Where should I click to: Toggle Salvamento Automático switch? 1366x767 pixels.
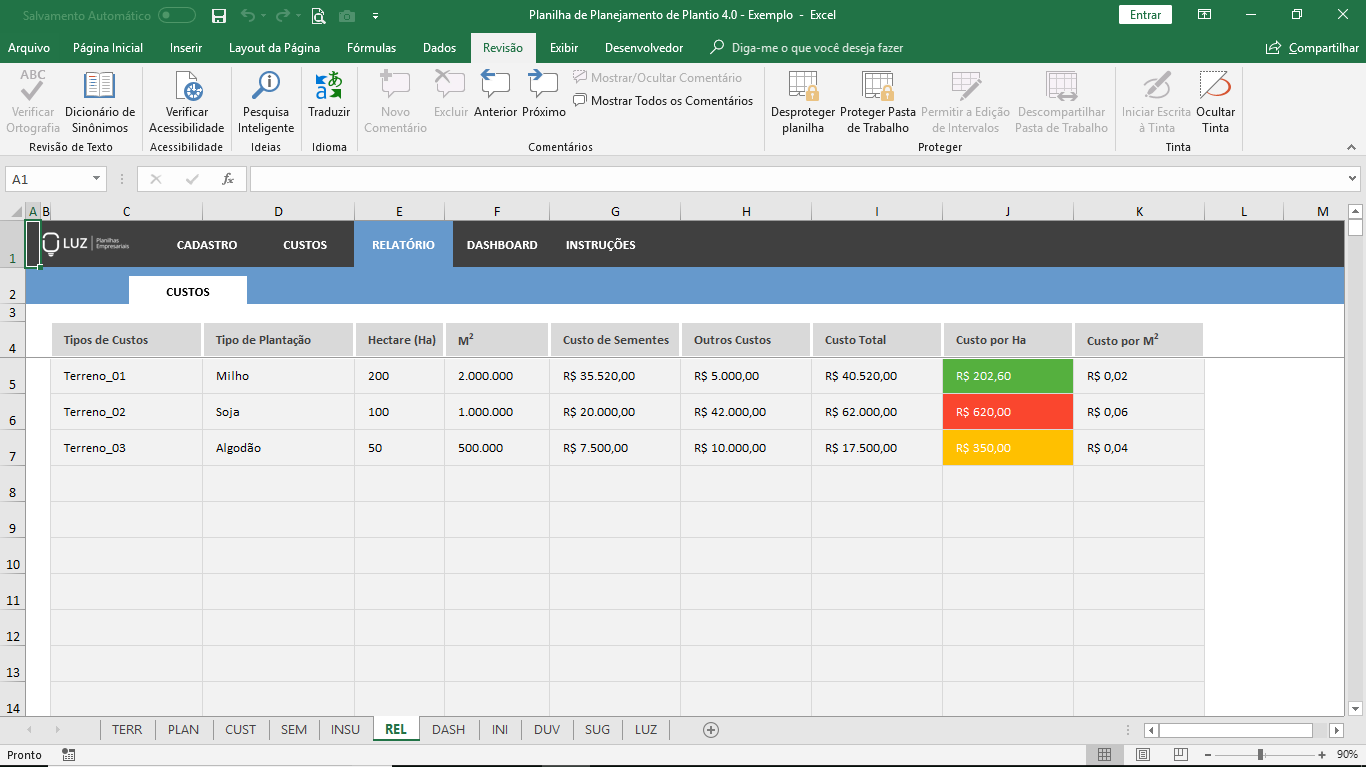[x=177, y=15]
